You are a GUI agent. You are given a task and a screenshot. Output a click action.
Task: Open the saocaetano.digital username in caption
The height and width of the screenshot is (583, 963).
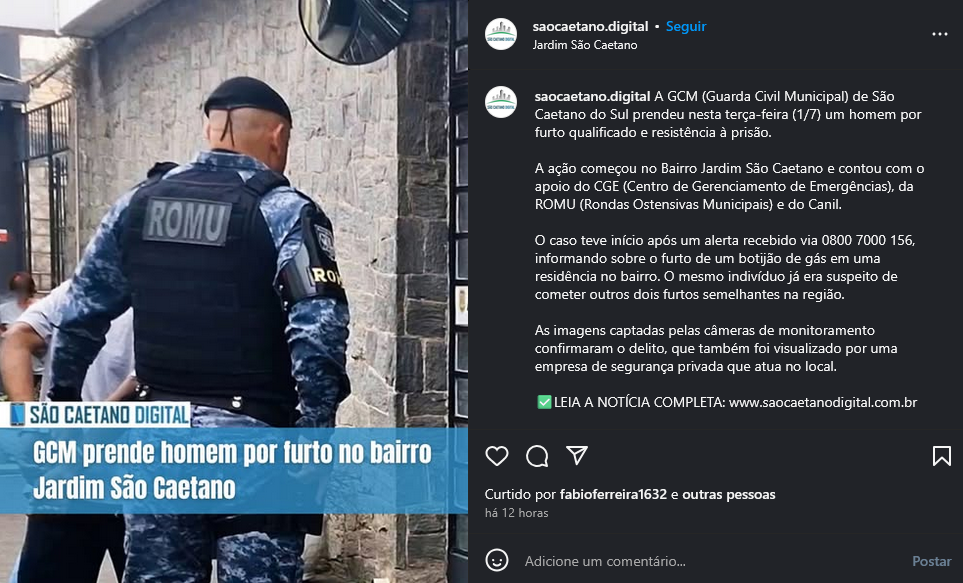pyautogui.click(x=592, y=96)
